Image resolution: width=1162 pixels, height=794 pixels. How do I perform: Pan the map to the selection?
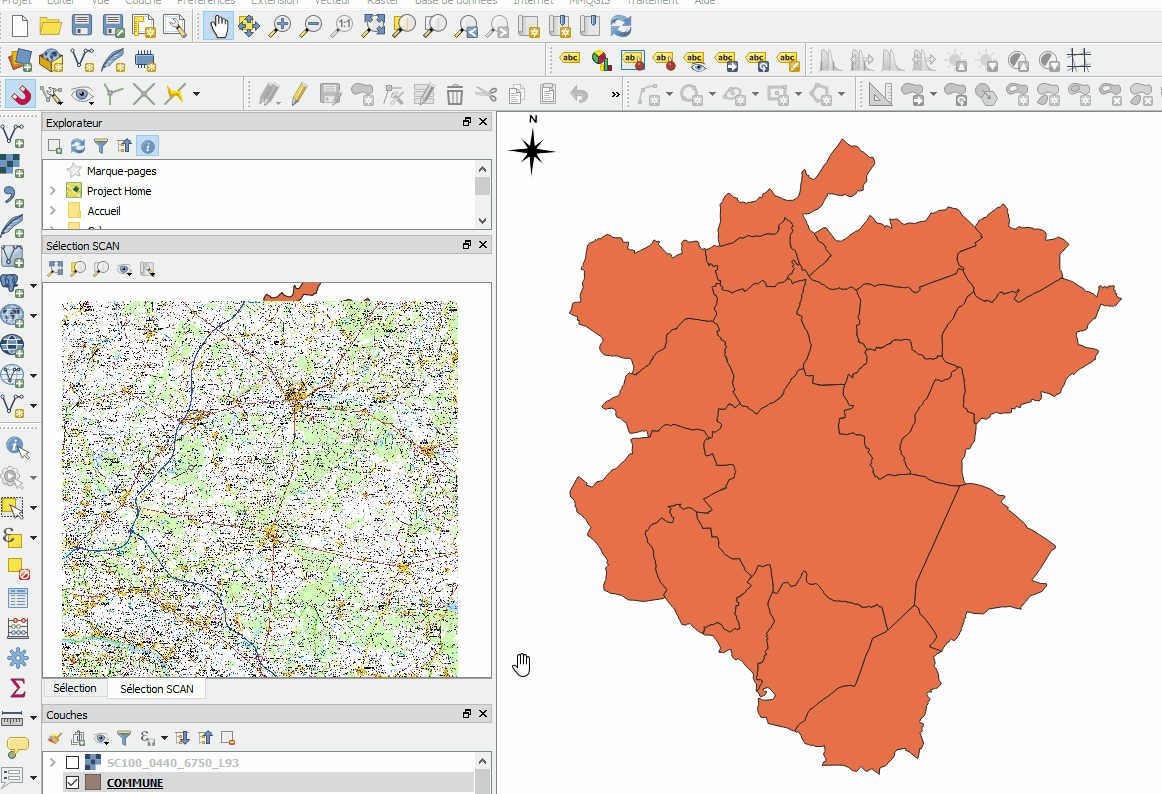(x=248, y=27)
